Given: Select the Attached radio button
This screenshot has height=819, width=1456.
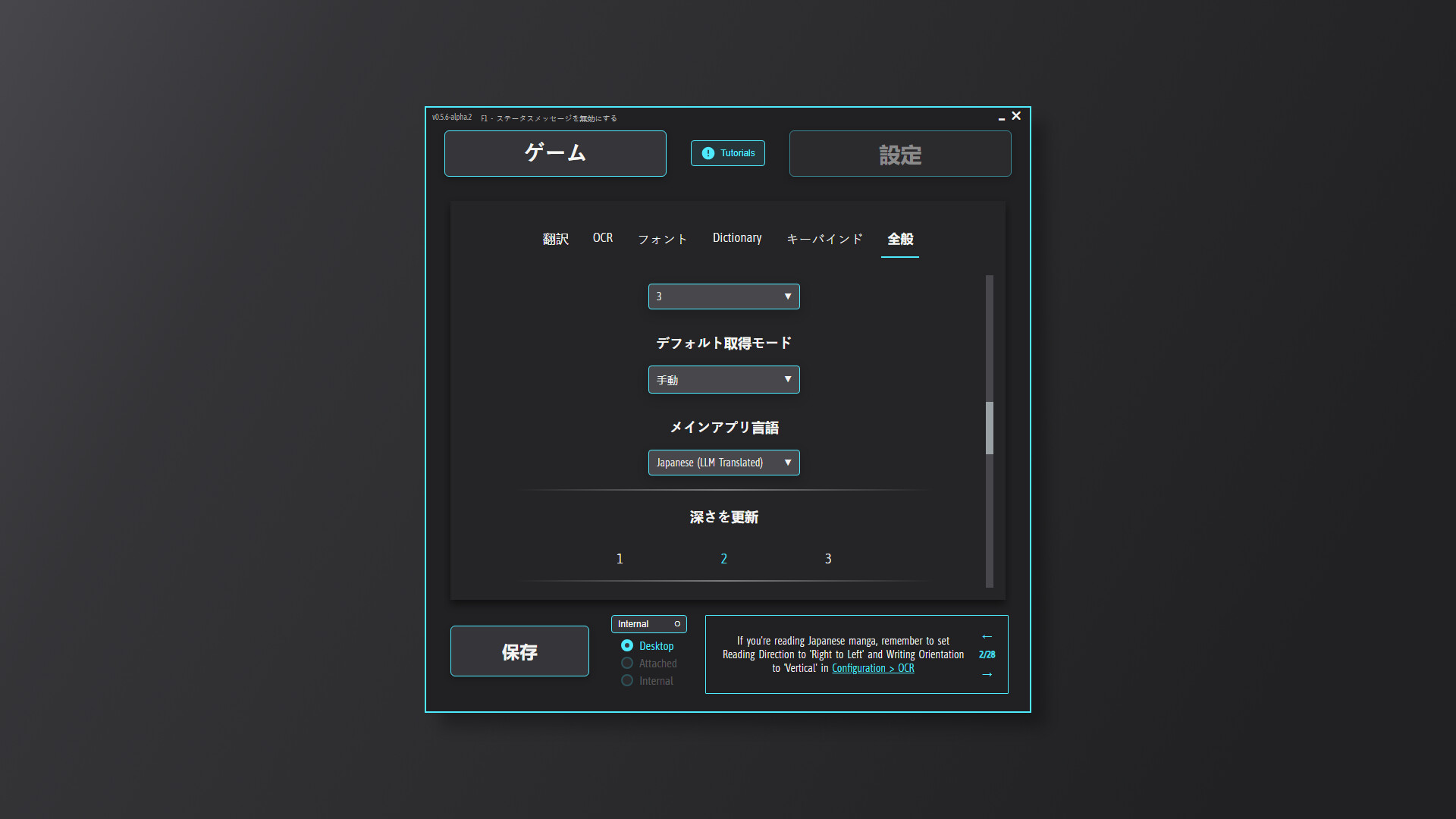Looking at the screenshot, I should pos(627,663).
